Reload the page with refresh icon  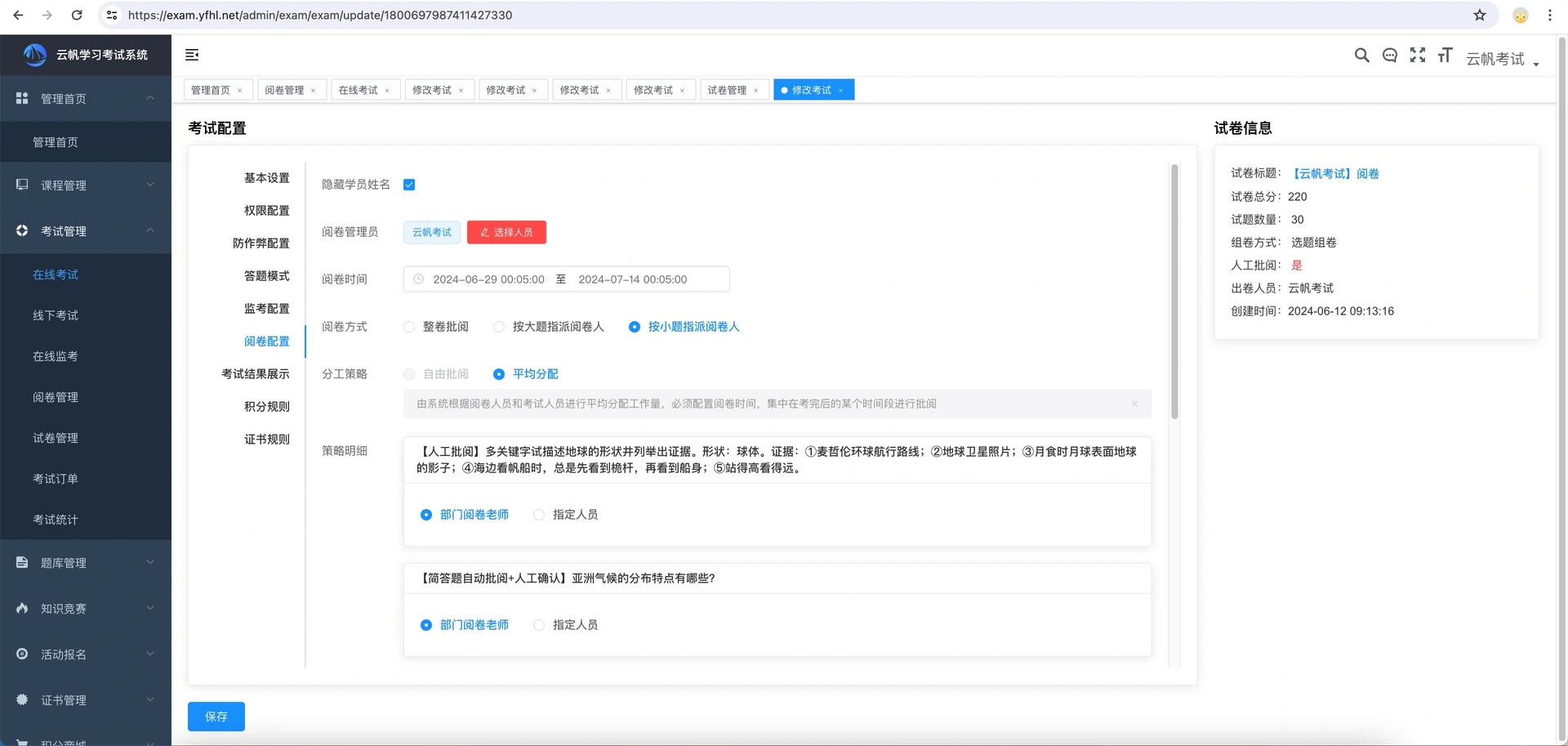click(77, 15)
